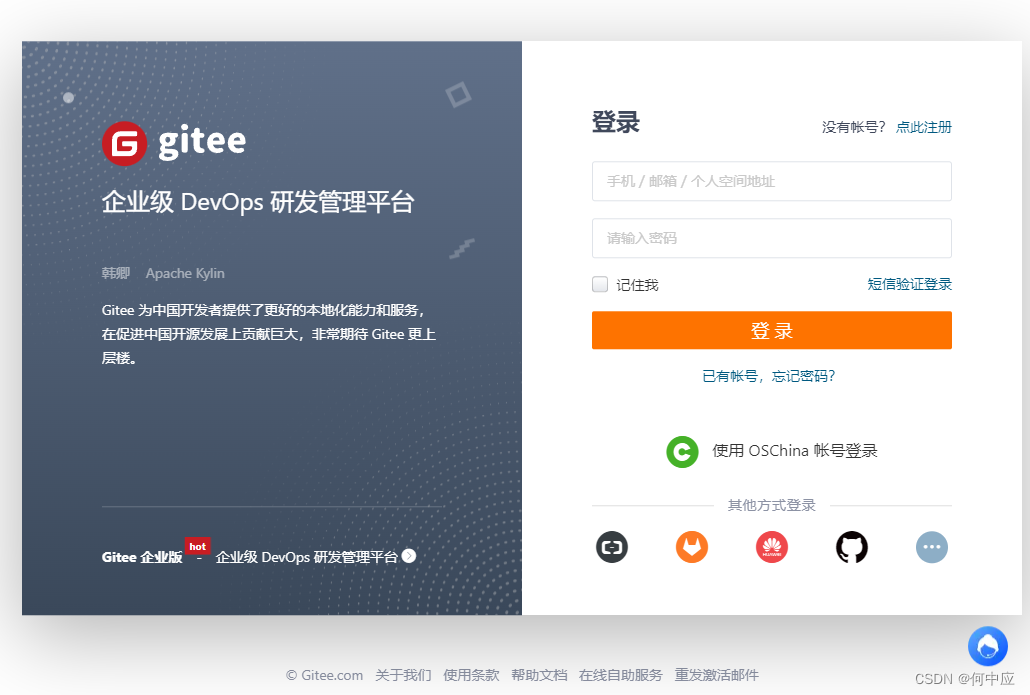Show more login methods ellipsis icon
Screen dimensions: 1030x695
pos(932,547)
